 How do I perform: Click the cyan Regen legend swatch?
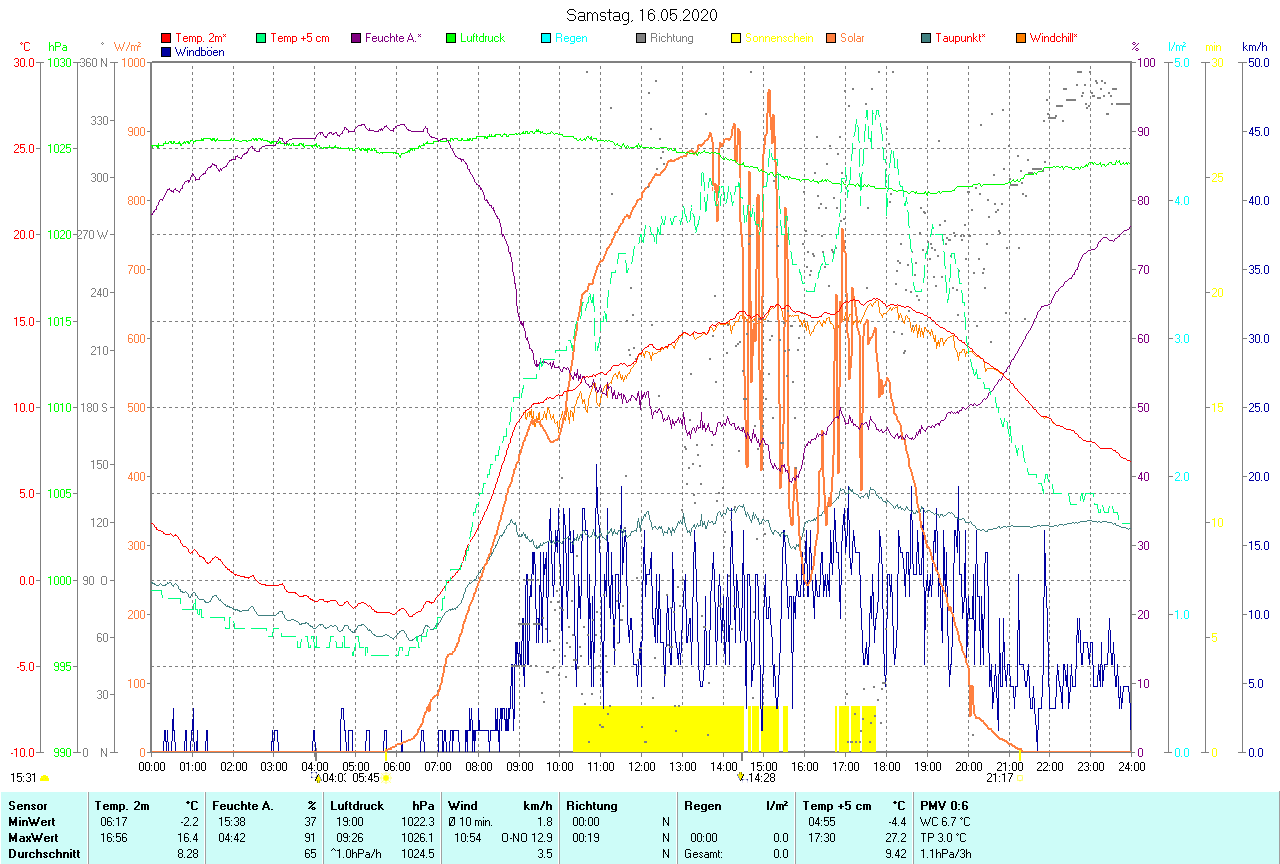545,38
